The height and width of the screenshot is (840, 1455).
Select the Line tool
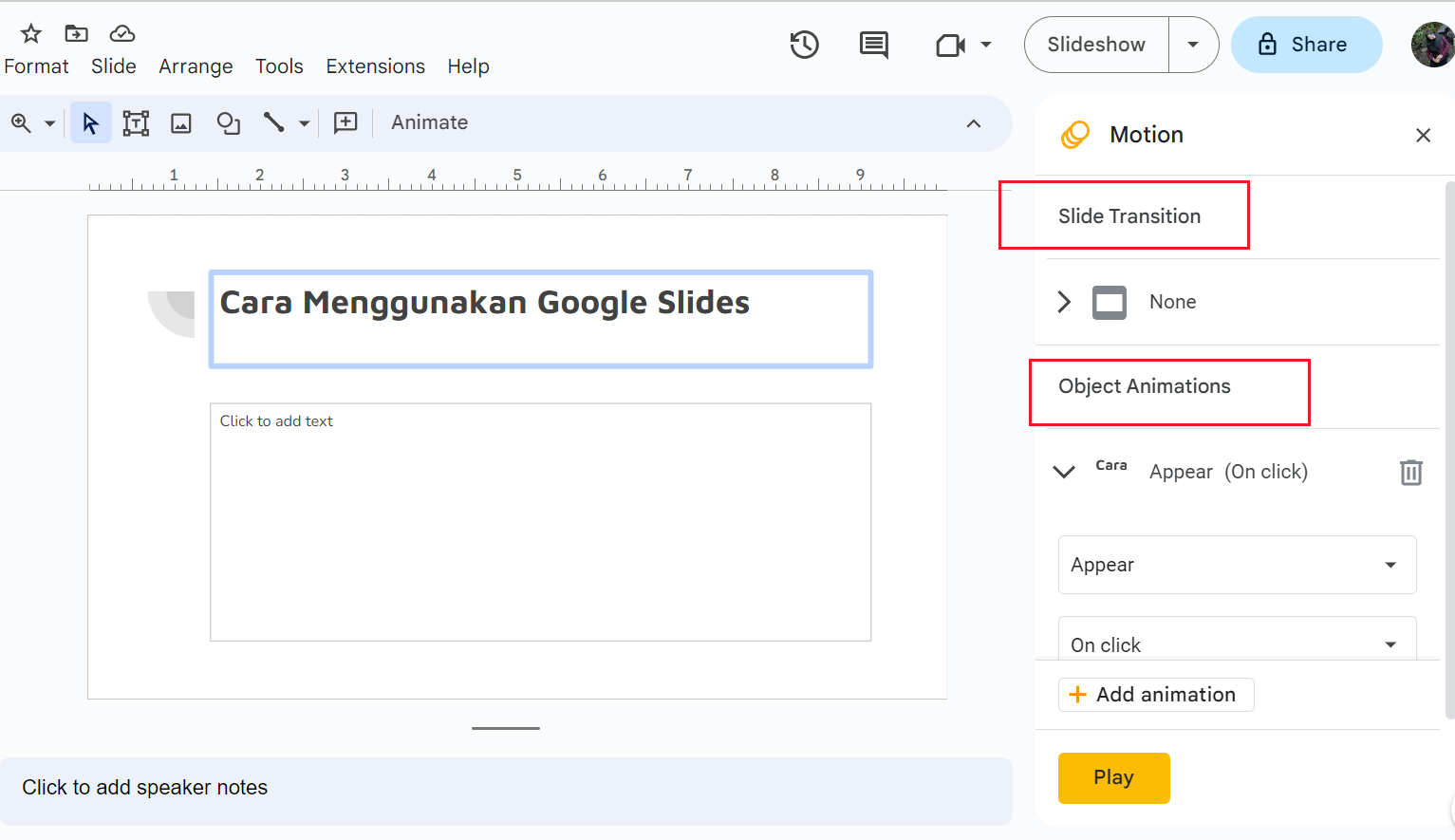(272, 122)
